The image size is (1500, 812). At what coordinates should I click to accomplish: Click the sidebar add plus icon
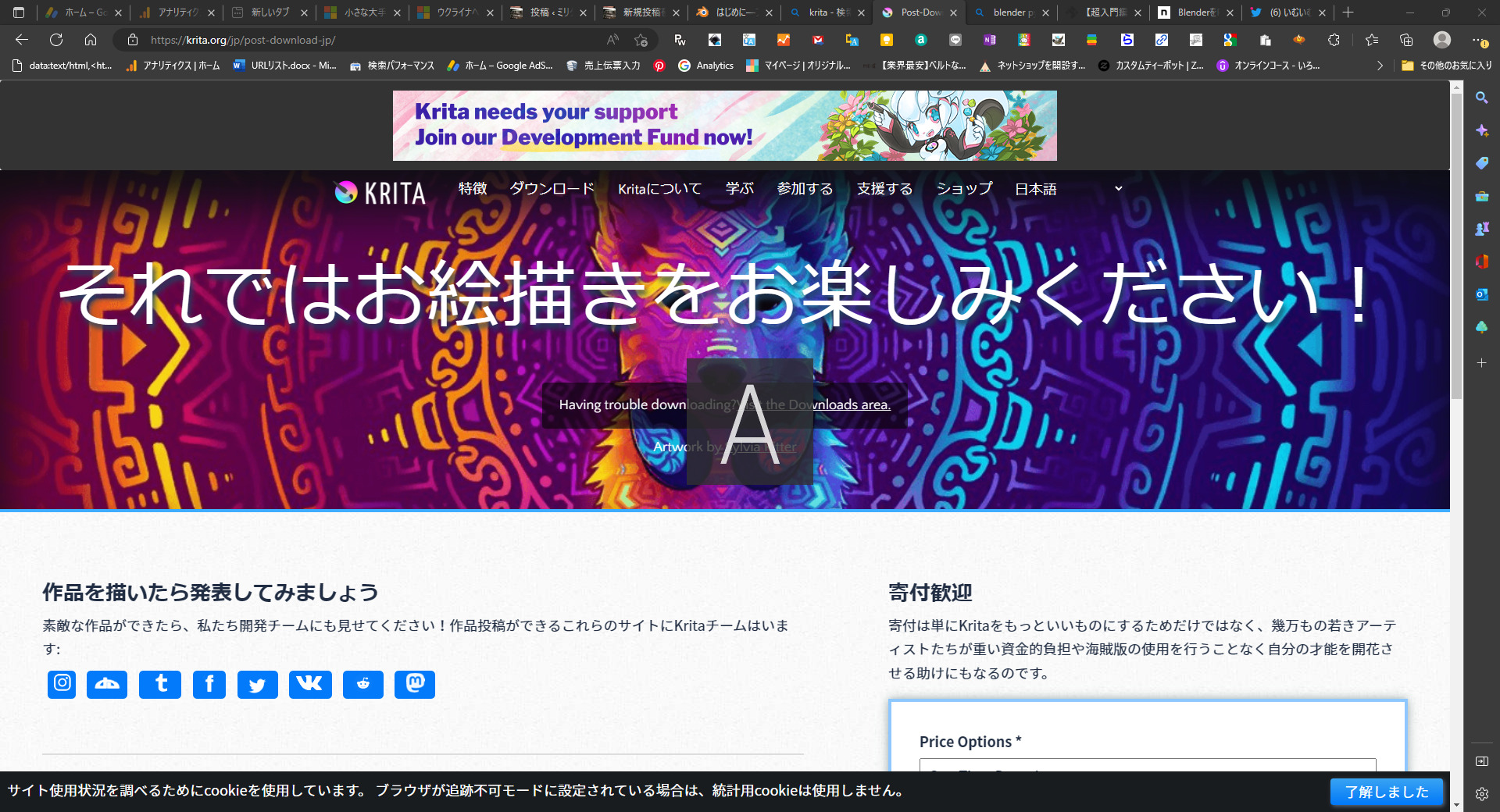(x=1481, y=362)
